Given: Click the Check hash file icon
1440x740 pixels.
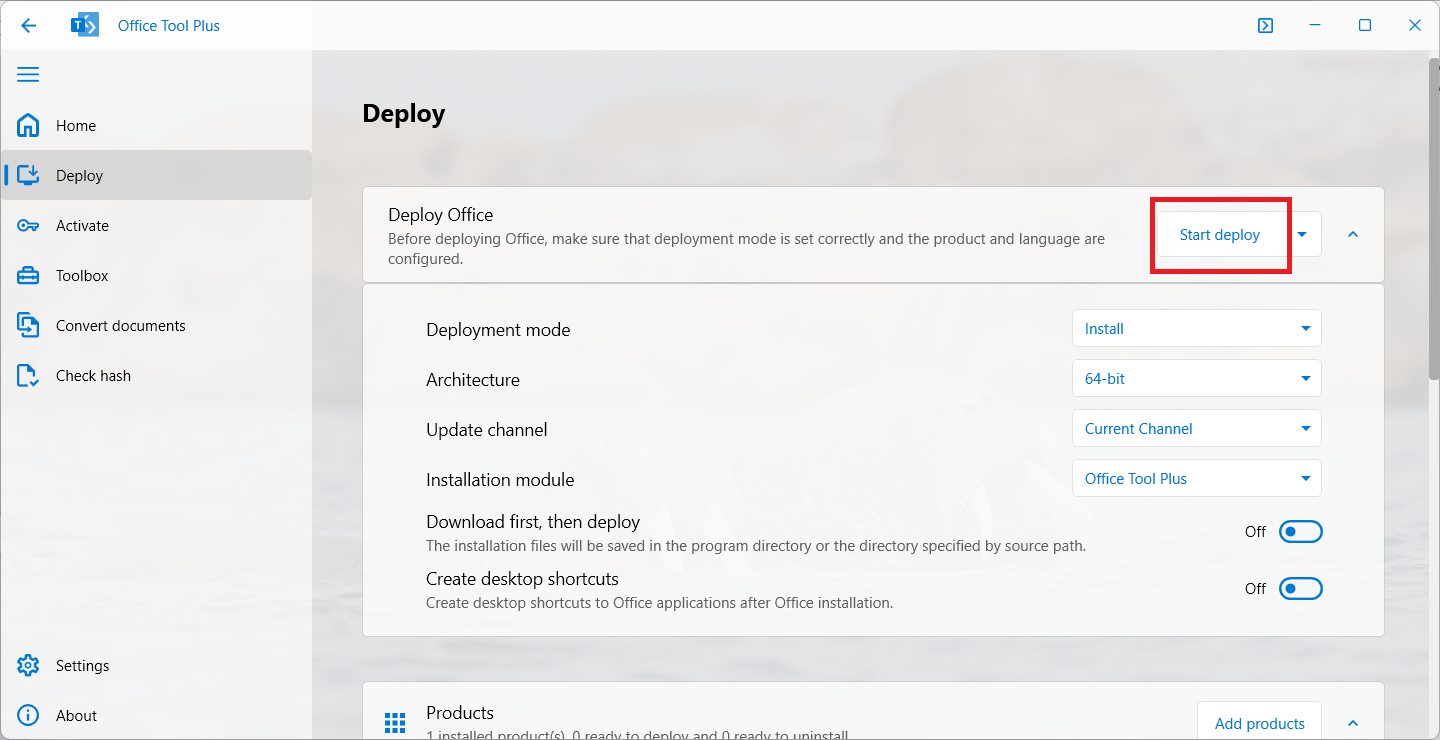Looking at the screenshot, I should [28, 376].
